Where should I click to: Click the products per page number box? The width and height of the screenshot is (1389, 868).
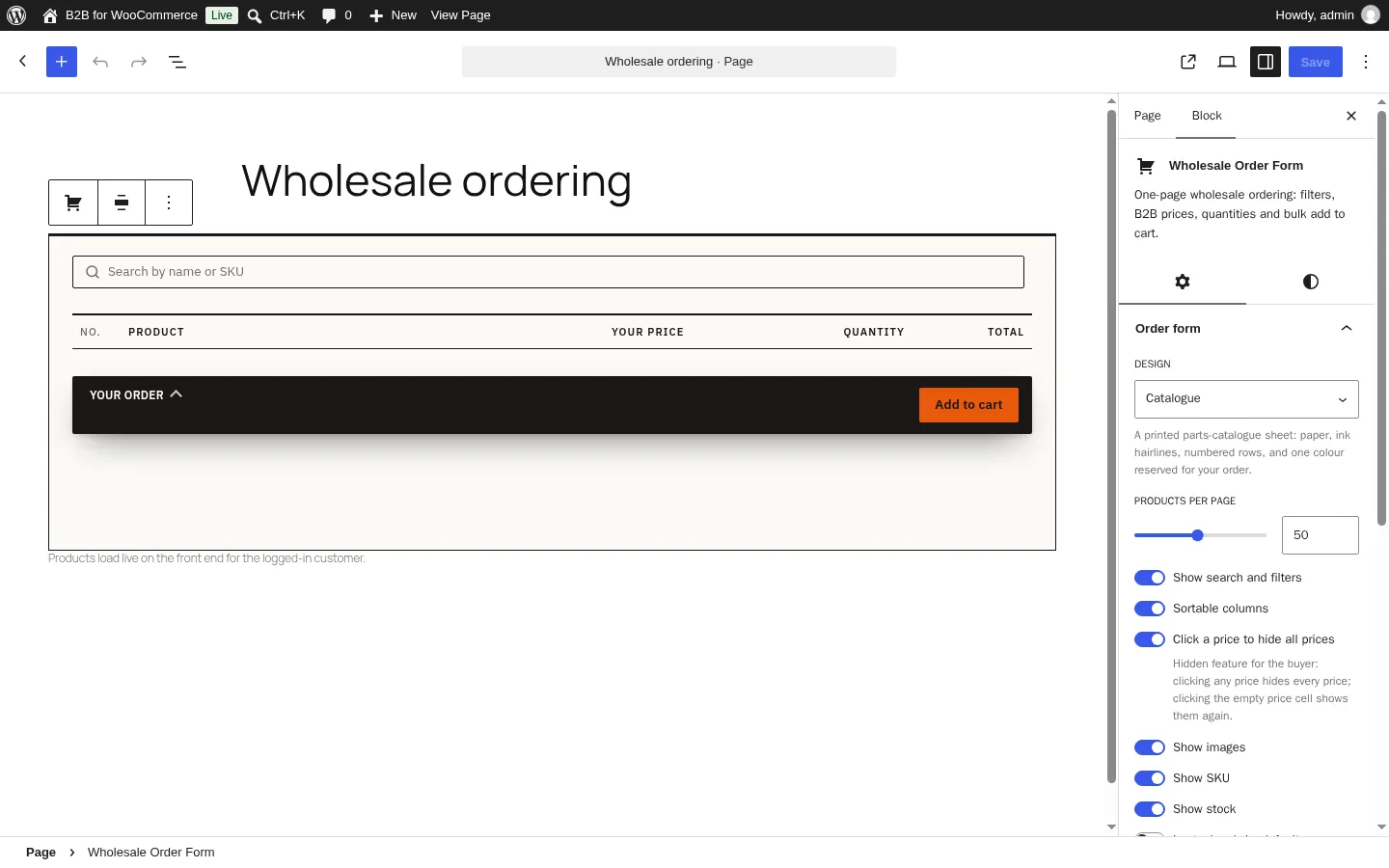1320,535
